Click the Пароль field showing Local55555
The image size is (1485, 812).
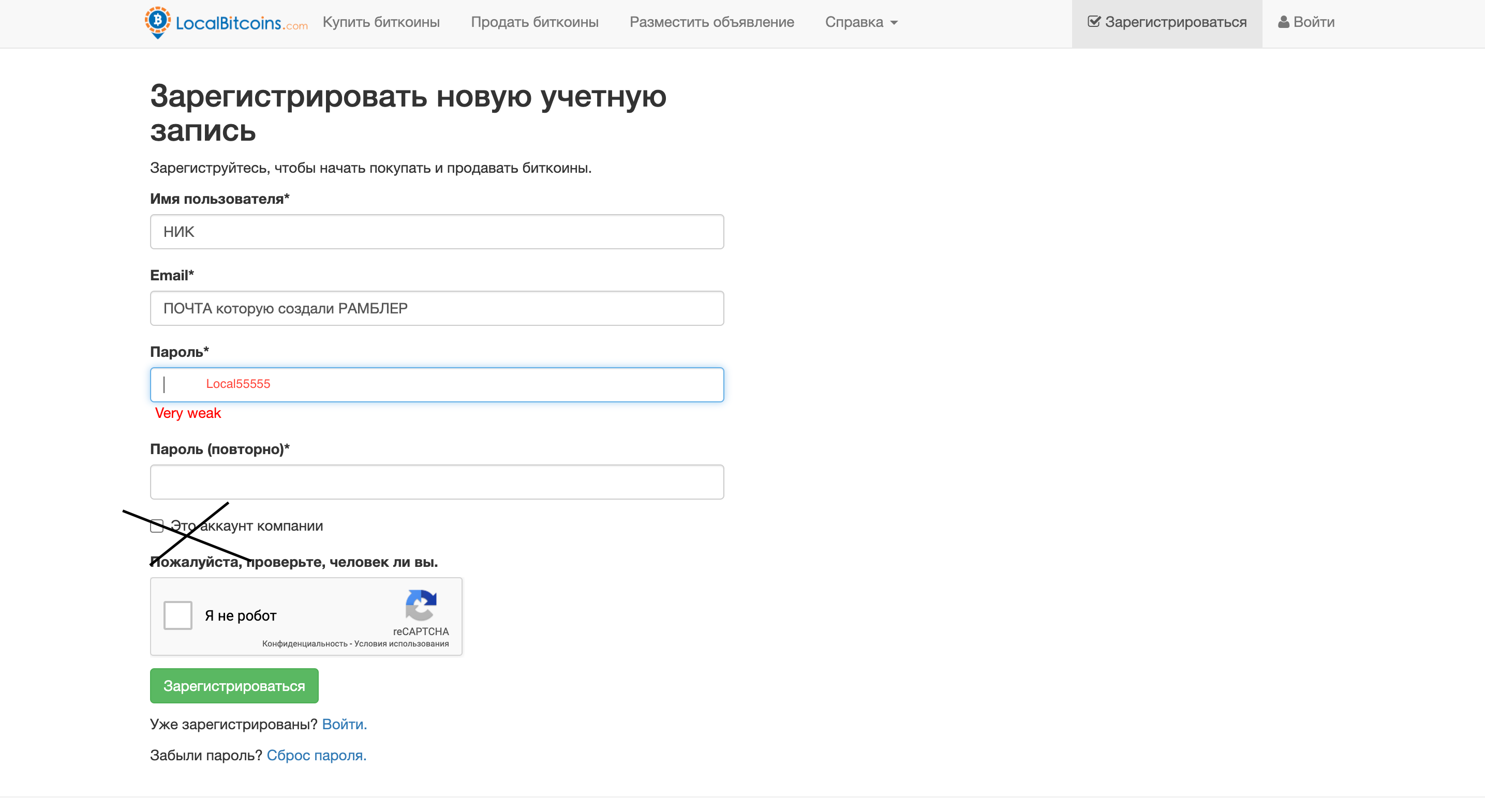pyautogui.click(x=436, y=384)
